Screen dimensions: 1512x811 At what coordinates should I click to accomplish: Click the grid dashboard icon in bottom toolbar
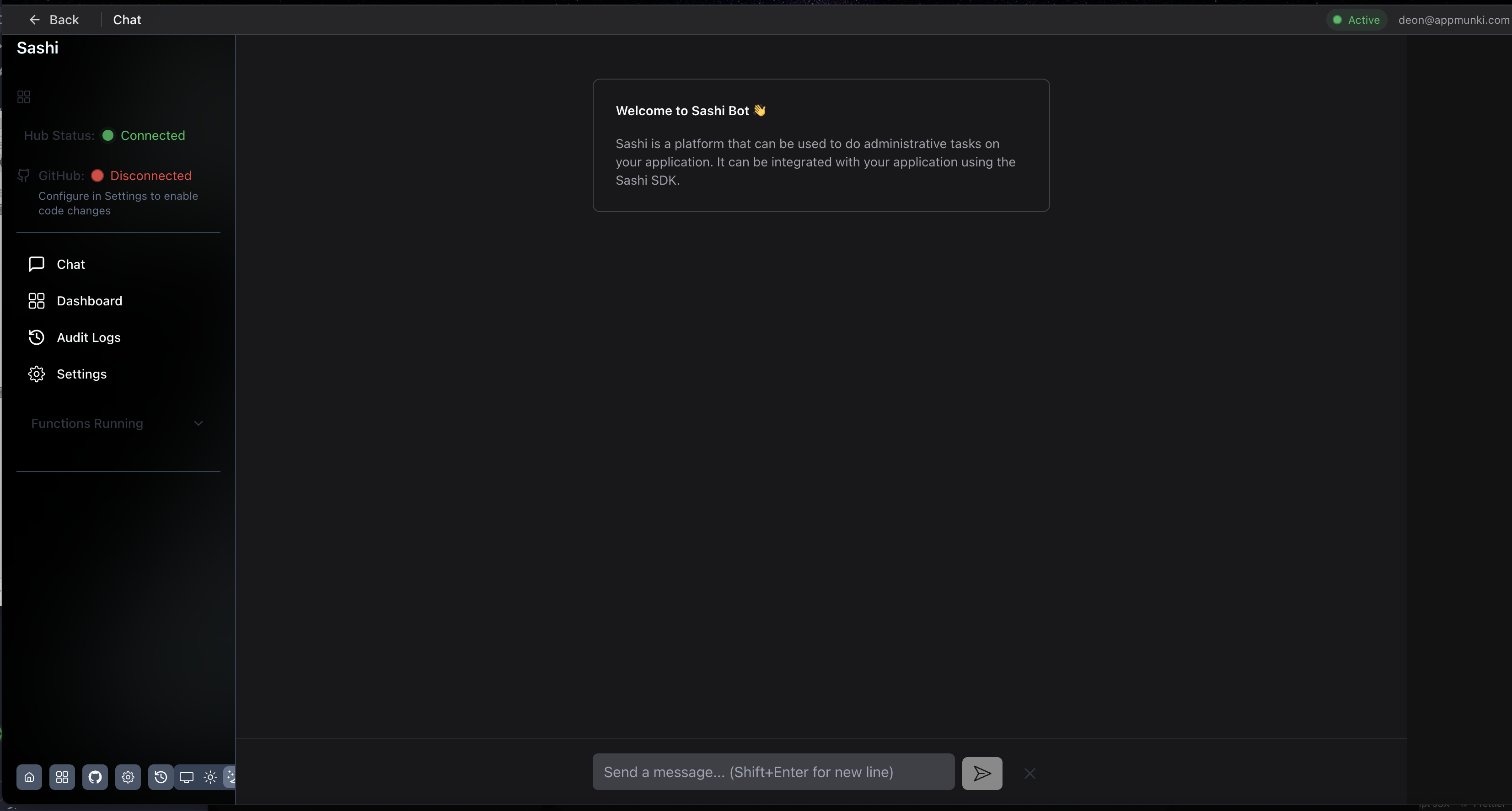tap(62, 778)
